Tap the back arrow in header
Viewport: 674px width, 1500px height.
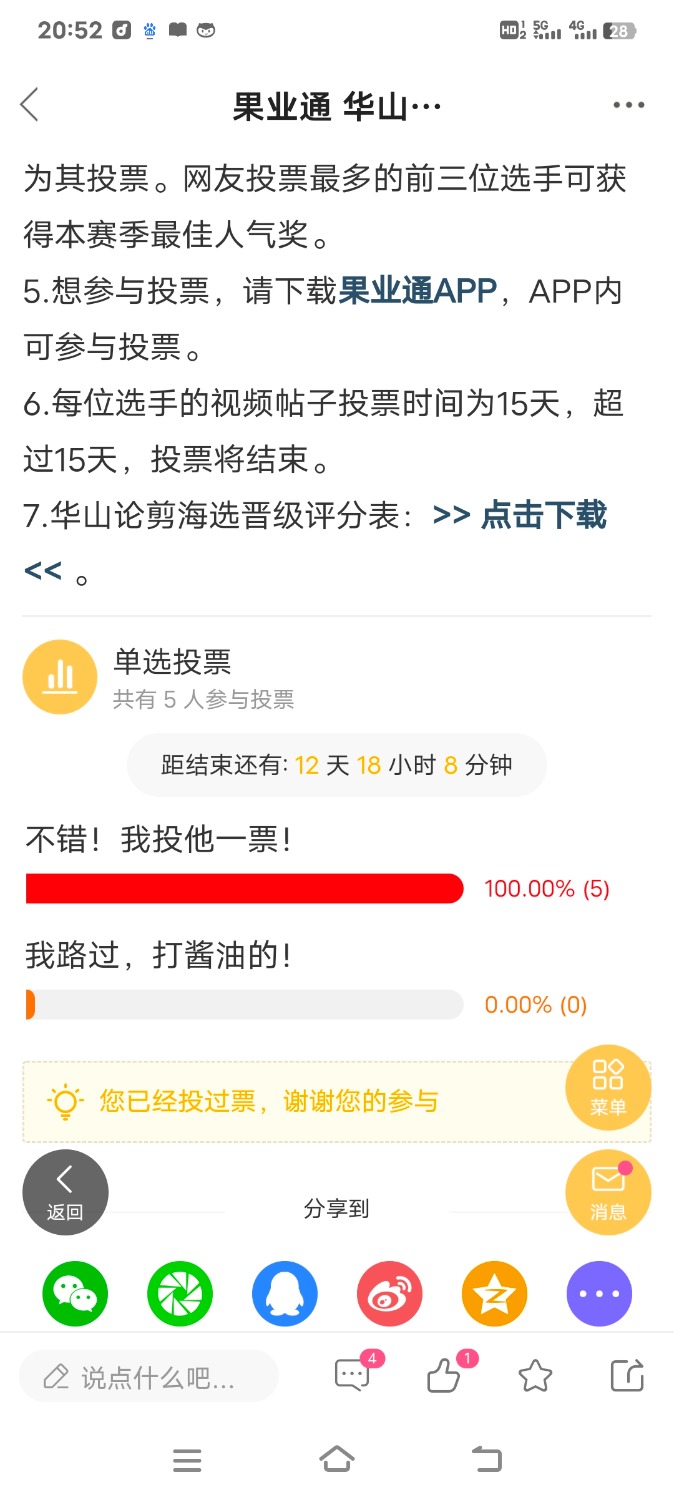30,104
